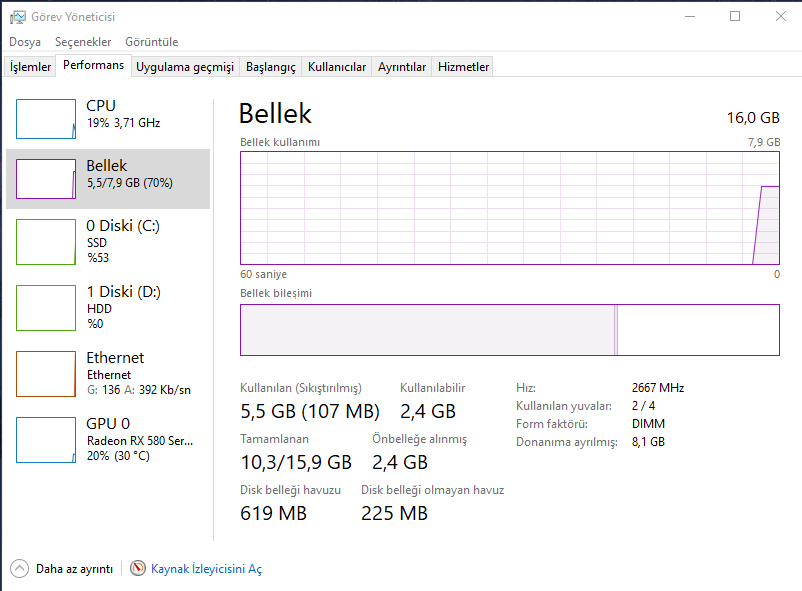This screenshot has height=591, width=802.
Task: Click the Task Manager app icon in title bar
Action: [18, 16]
